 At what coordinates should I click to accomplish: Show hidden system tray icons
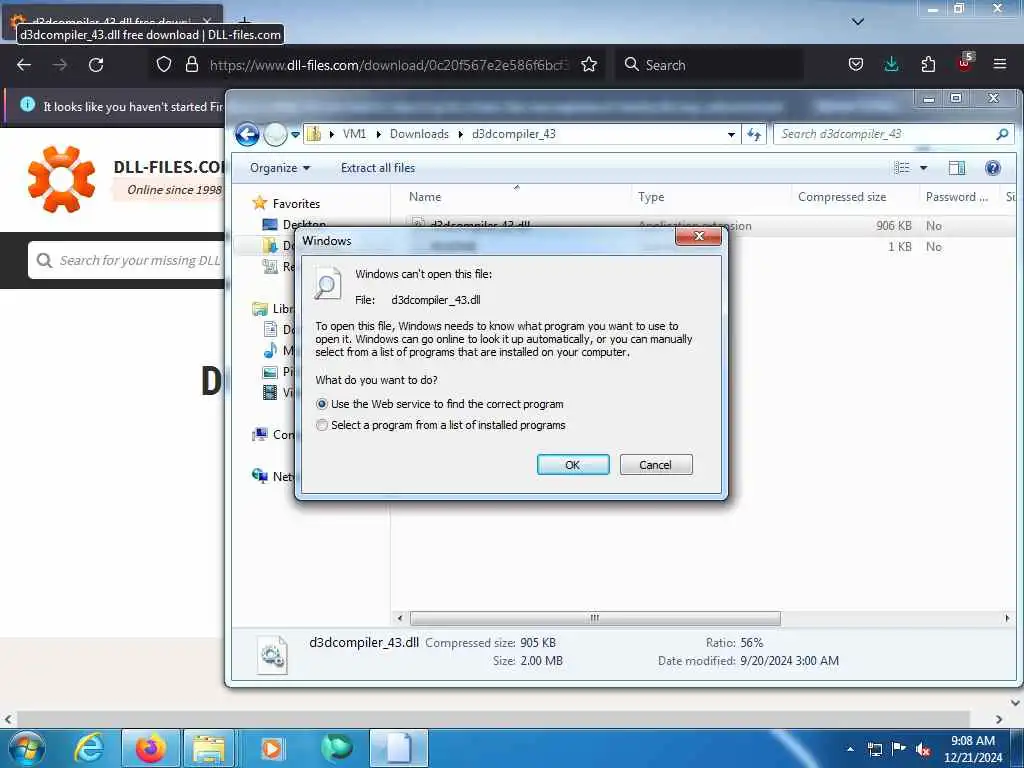pyautogui.click(x=850, y=749)
